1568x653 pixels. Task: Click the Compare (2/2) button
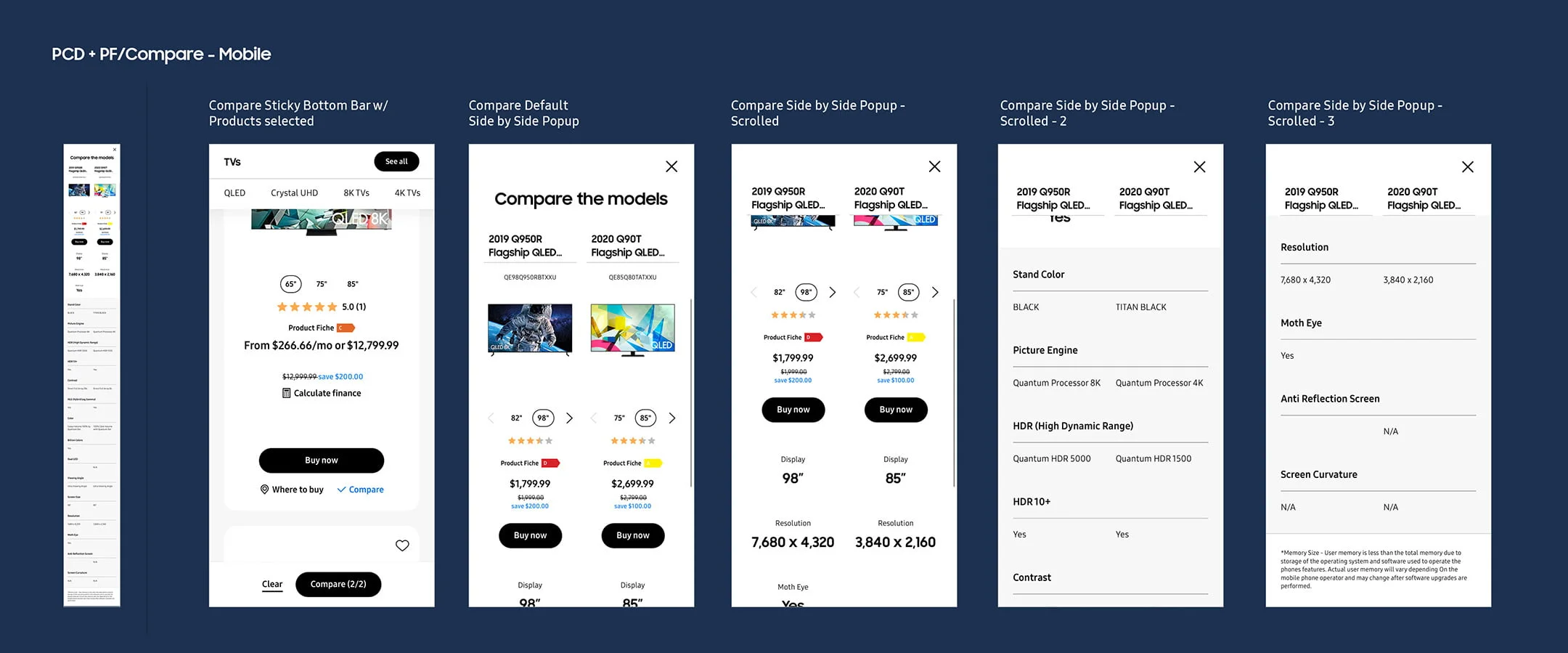tap(338, 584)
